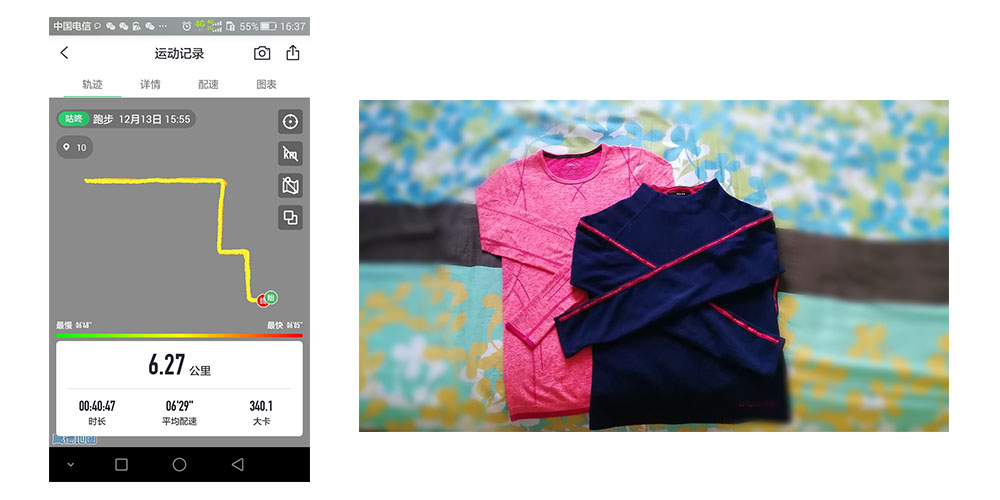Tap the share icon in the header
Image resolution: width=1000 pixels, height=500 pixels.
coord(293,52)
